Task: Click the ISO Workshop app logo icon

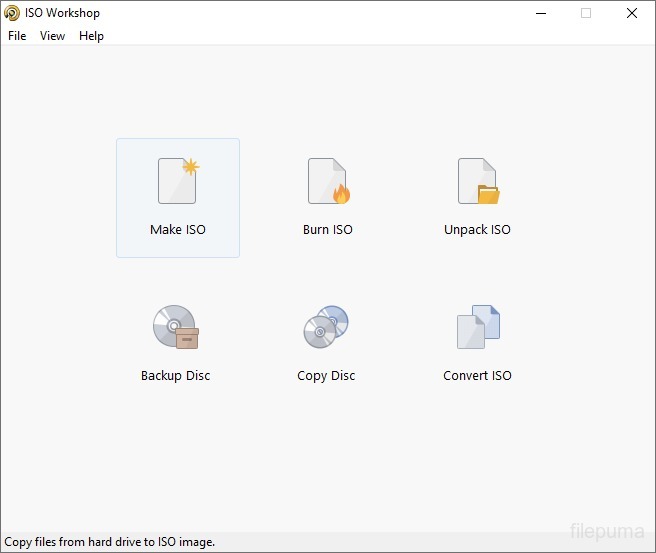Action: pos(12,13)
